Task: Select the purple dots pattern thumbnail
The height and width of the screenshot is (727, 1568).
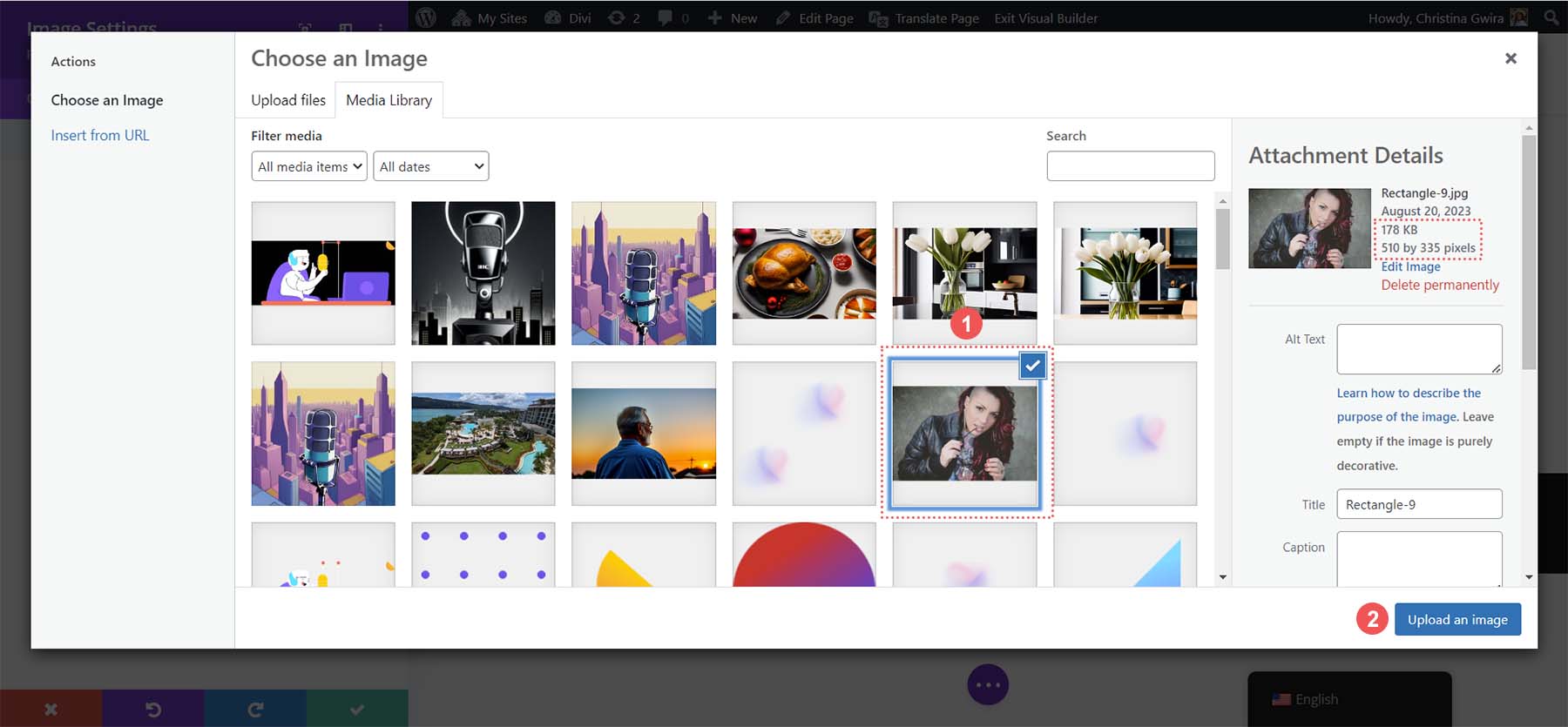Action: coord(483,555)
